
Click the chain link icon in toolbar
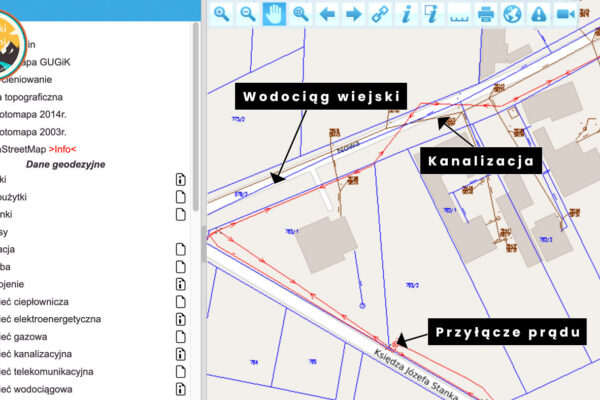(x=379, y=13)
